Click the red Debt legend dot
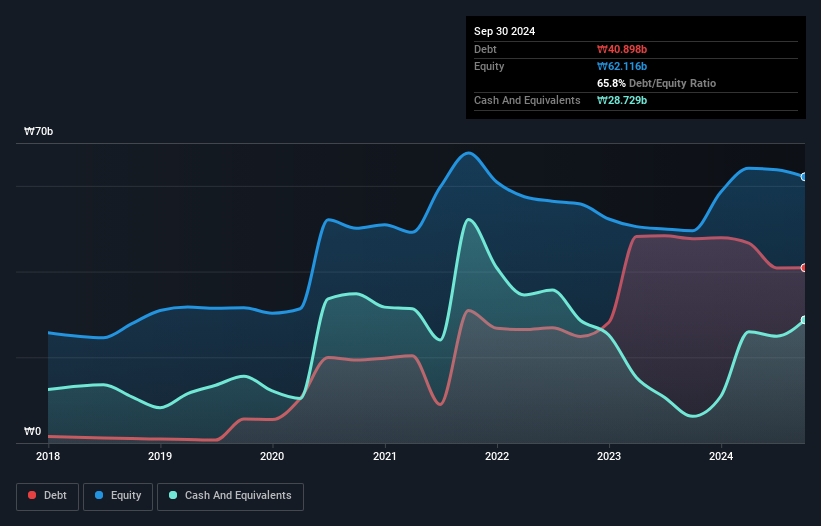 pyautogui.click(x=32, y=495)
